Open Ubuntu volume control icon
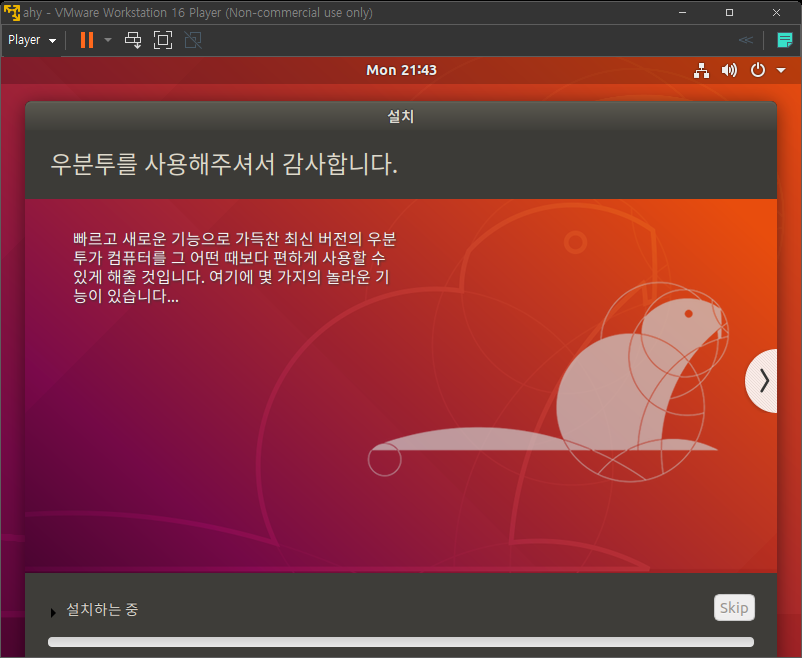The width and height of the screenshot is (802, 658). tap(729, 70)
